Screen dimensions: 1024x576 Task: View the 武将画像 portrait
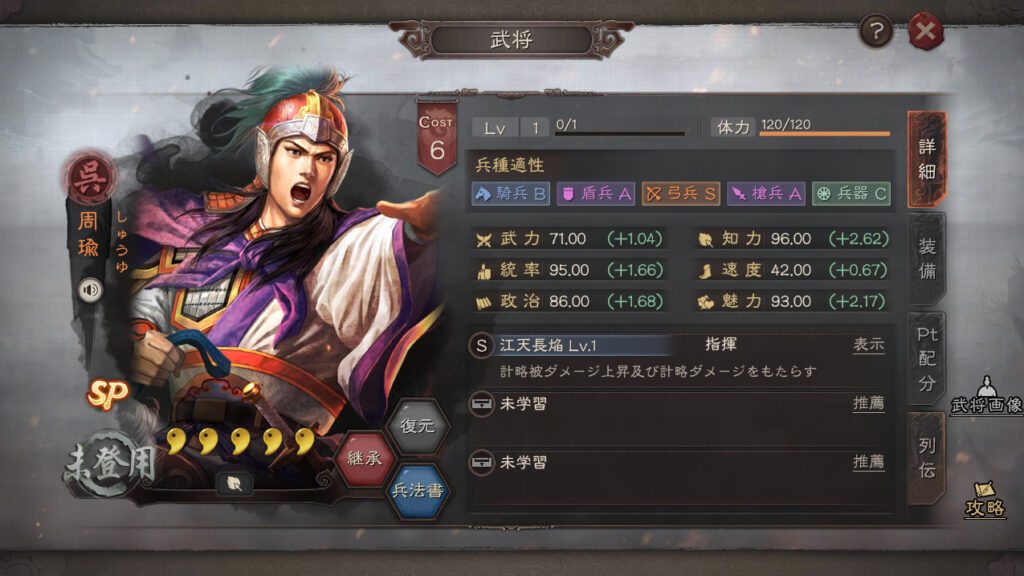point(987,396)
